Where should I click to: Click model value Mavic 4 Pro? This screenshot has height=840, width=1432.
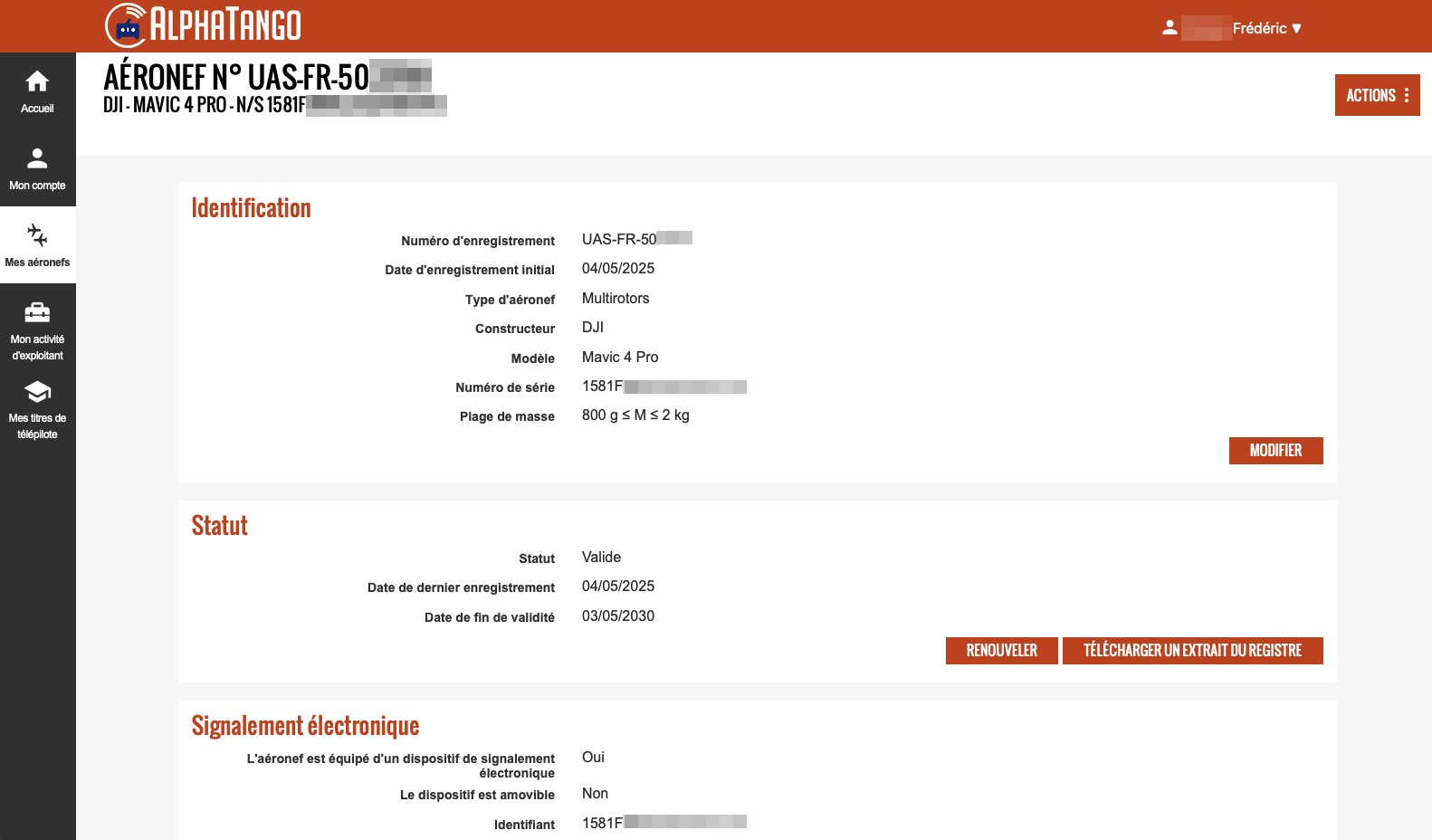(x=620, y=358)
